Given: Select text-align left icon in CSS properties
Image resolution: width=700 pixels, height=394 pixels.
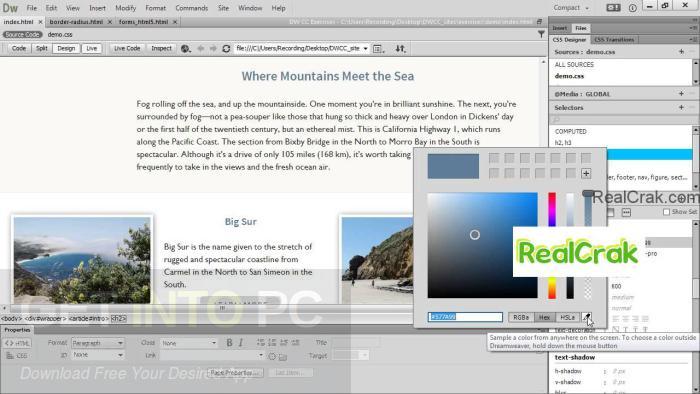Looking at the screenshot, I should [x=616, y=319].
